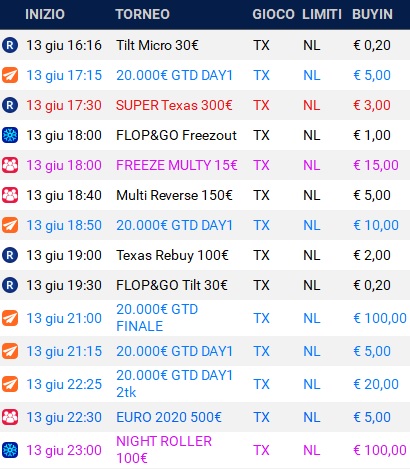
Task: Open the SUPER Texas 300€ tournament
Action: (x=174, y=105)
